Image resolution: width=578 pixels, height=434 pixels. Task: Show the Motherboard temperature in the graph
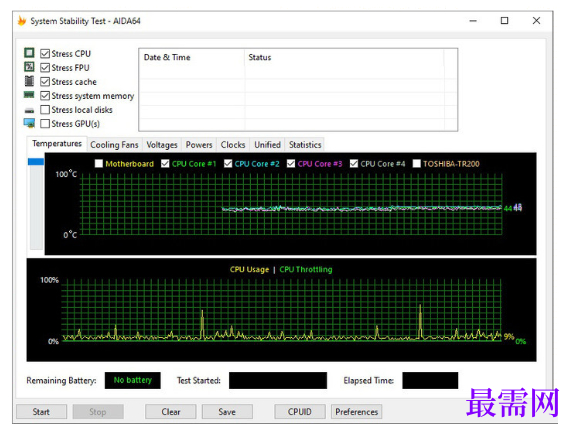pos(99,163)
